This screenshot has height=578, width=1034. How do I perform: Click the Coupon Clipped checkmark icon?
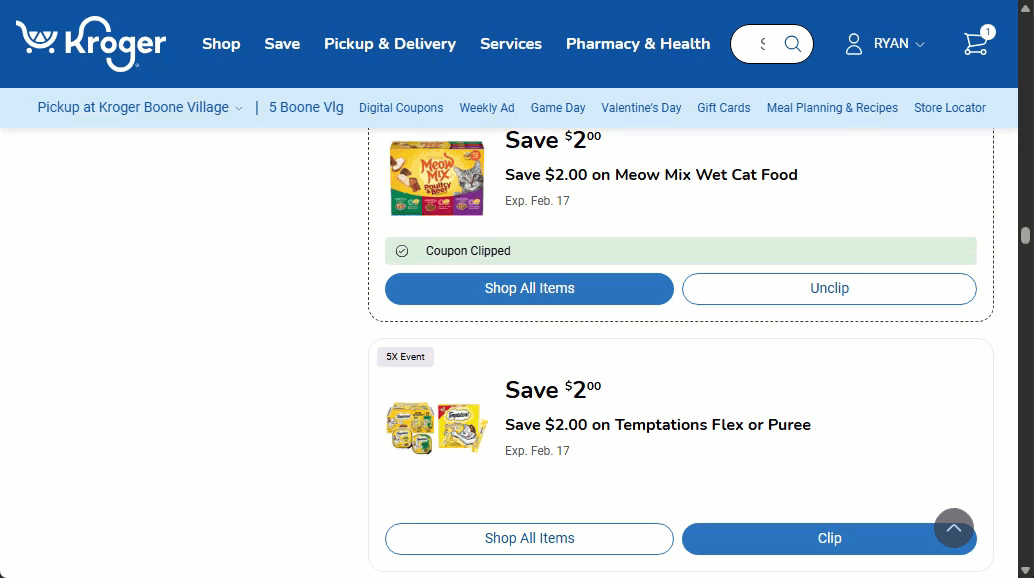click(x=402, y=251)
